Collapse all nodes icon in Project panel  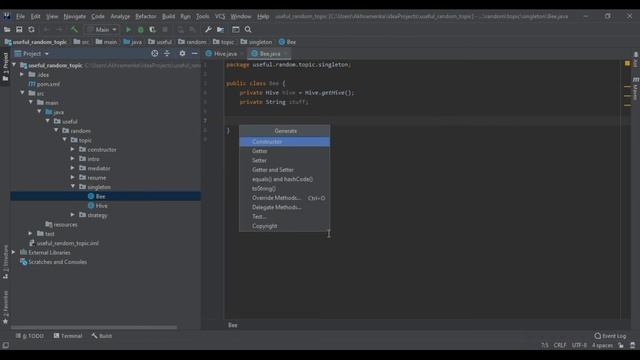(x=167, y=53)
